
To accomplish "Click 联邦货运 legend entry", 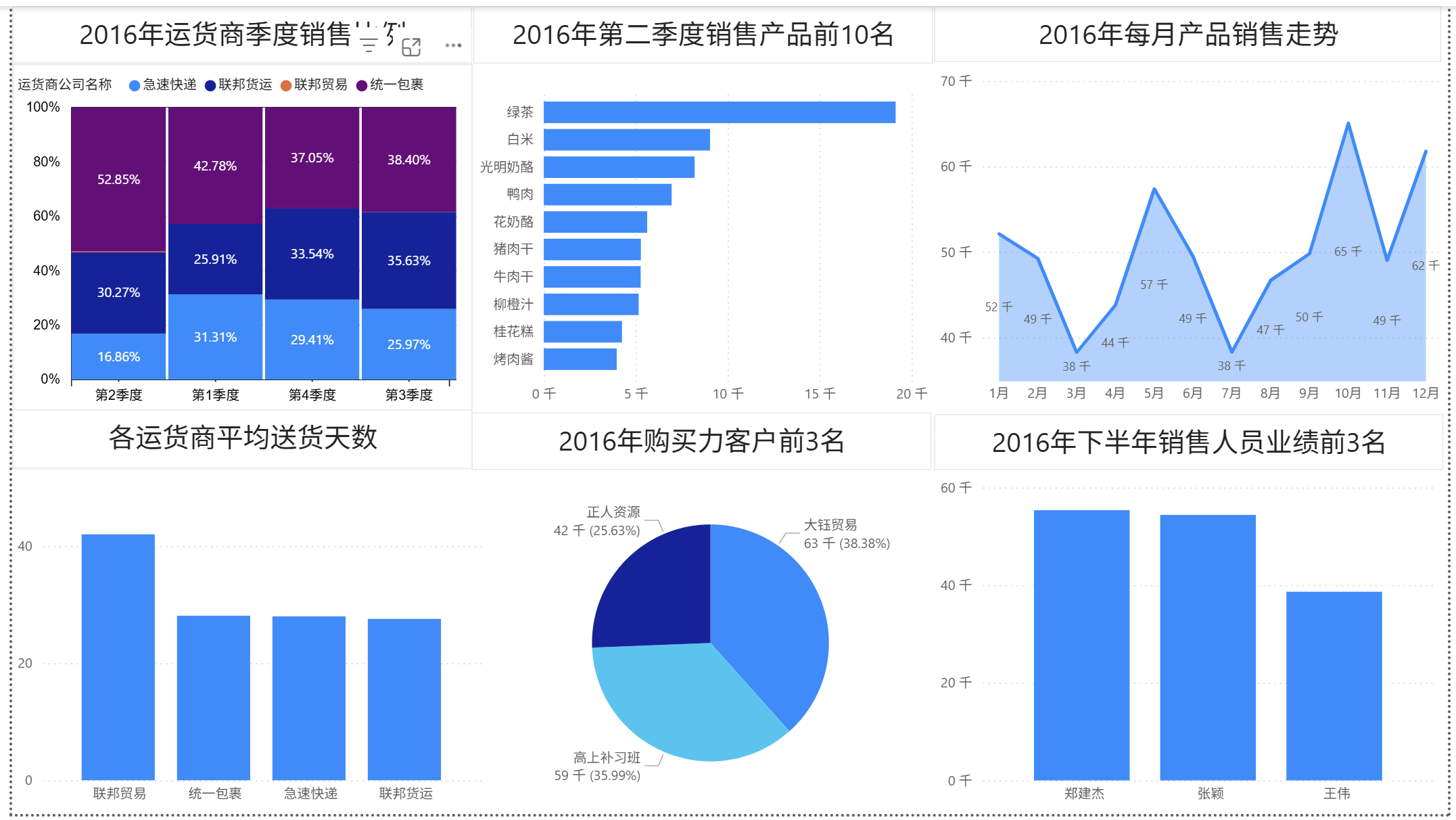I will coord(245,85).
